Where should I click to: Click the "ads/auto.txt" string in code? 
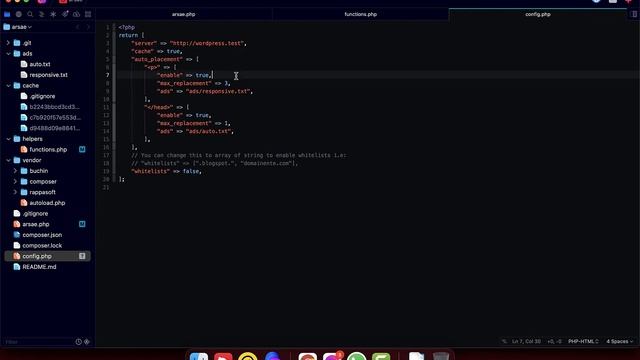point(209,131)
